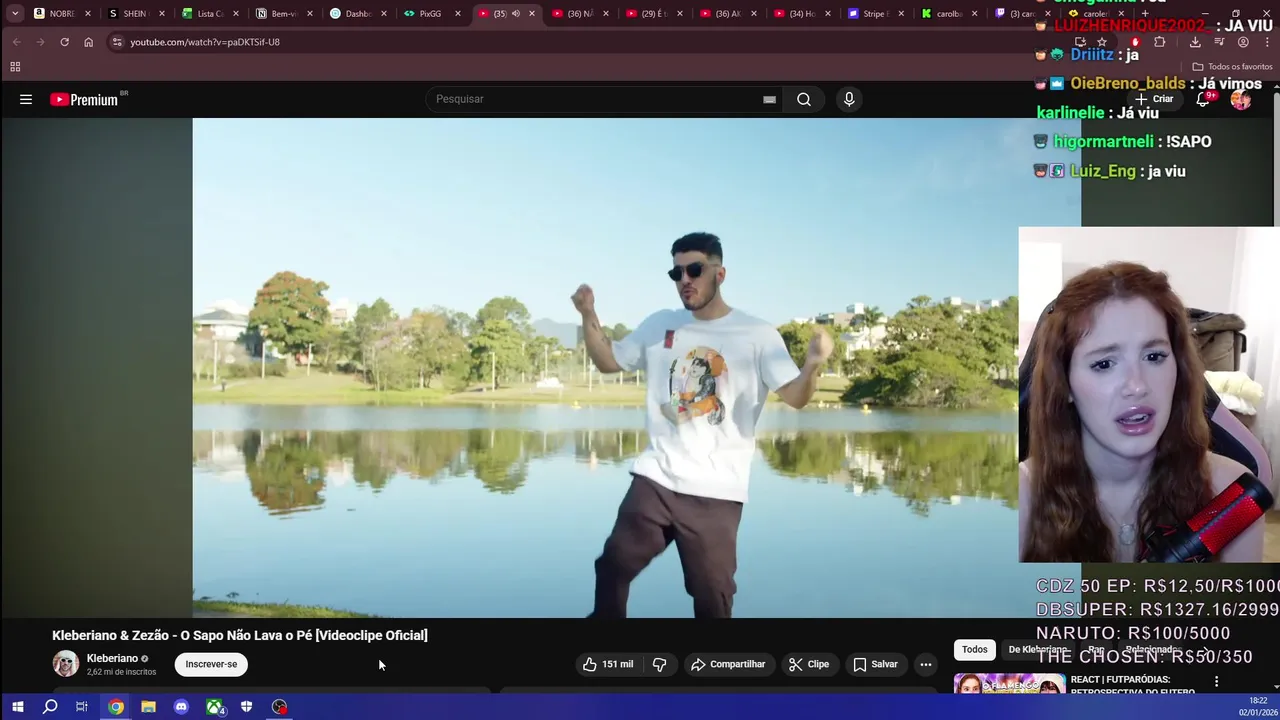Open Kleberiano channel avatar

pos(66,664)
